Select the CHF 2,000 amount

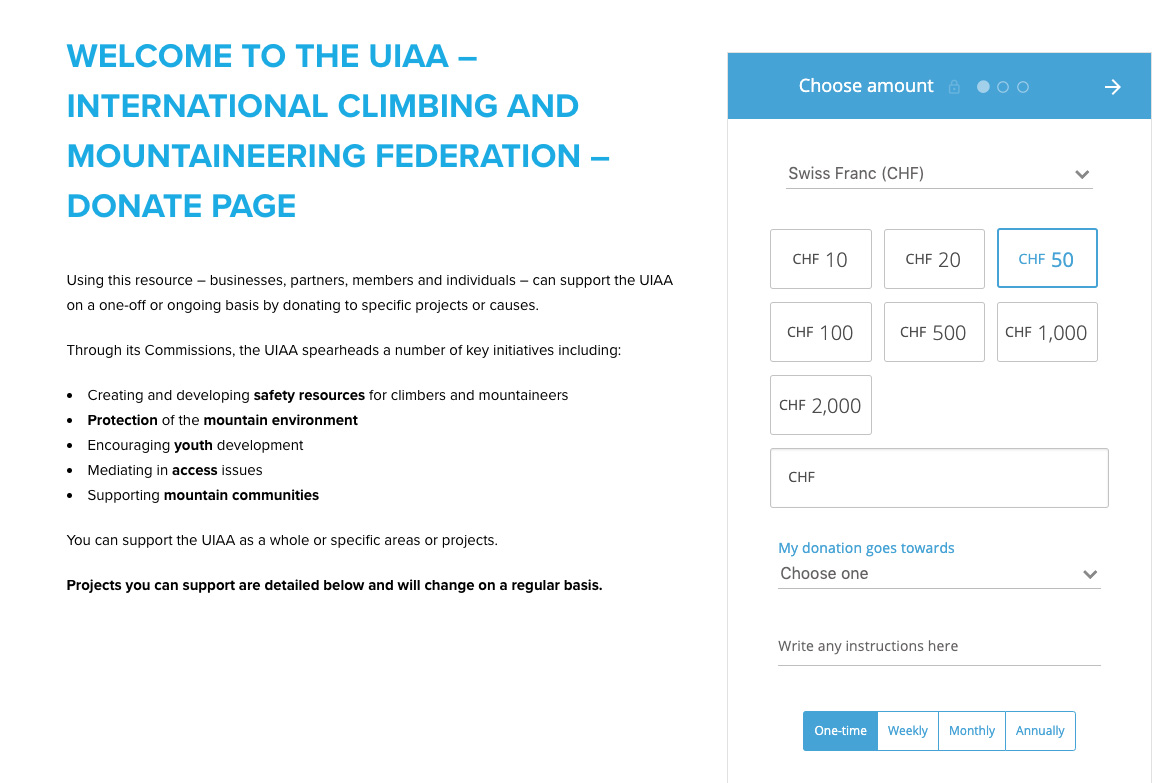pos(821,405)
